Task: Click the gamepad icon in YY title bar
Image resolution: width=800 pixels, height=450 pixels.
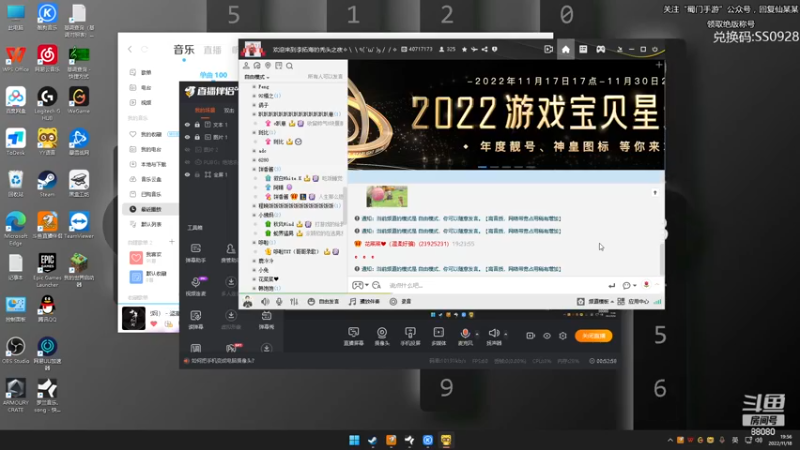Action: [x=601, y=49]
